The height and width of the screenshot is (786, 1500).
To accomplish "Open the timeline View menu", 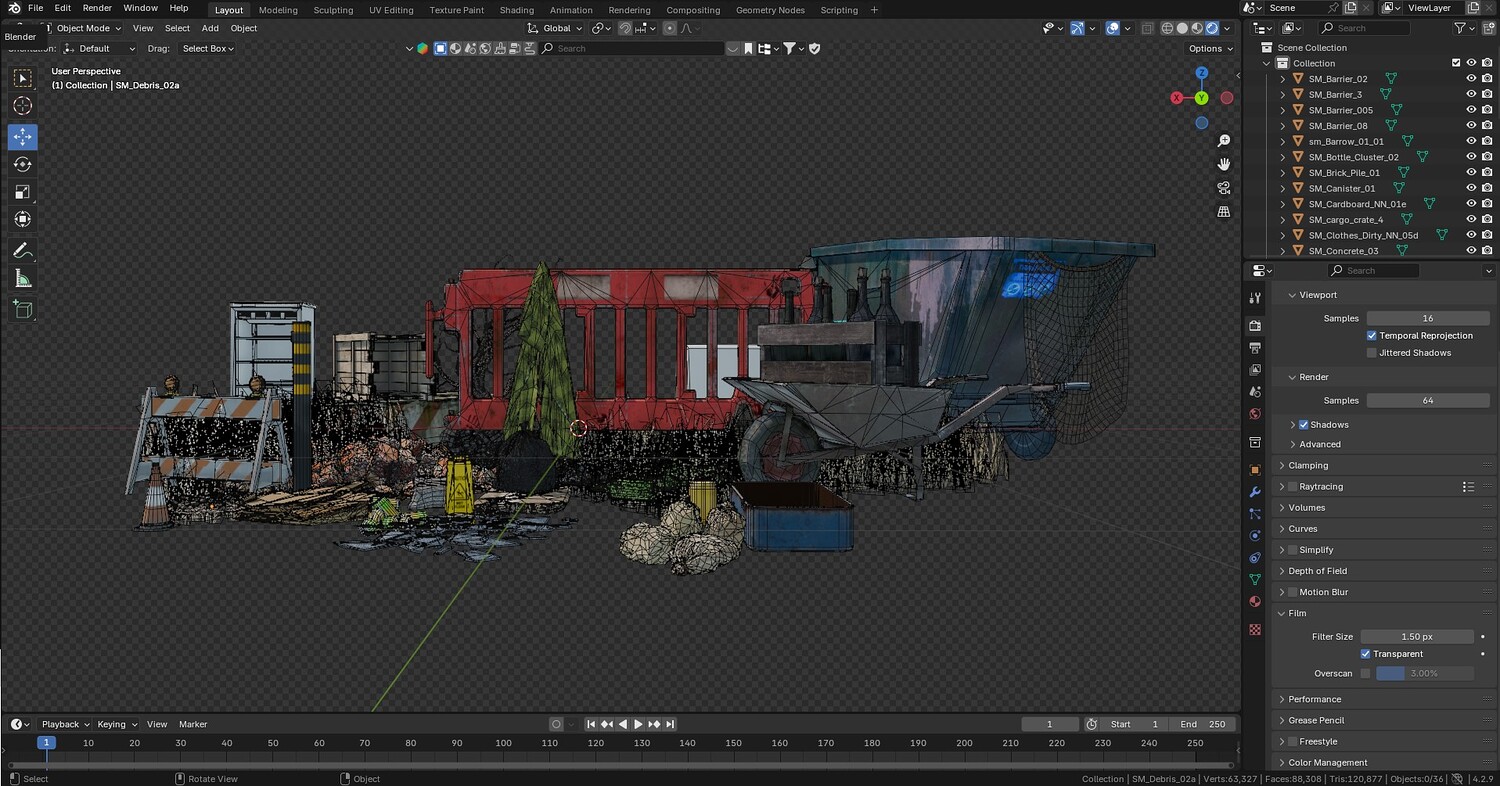I will [x=157, y=724].
